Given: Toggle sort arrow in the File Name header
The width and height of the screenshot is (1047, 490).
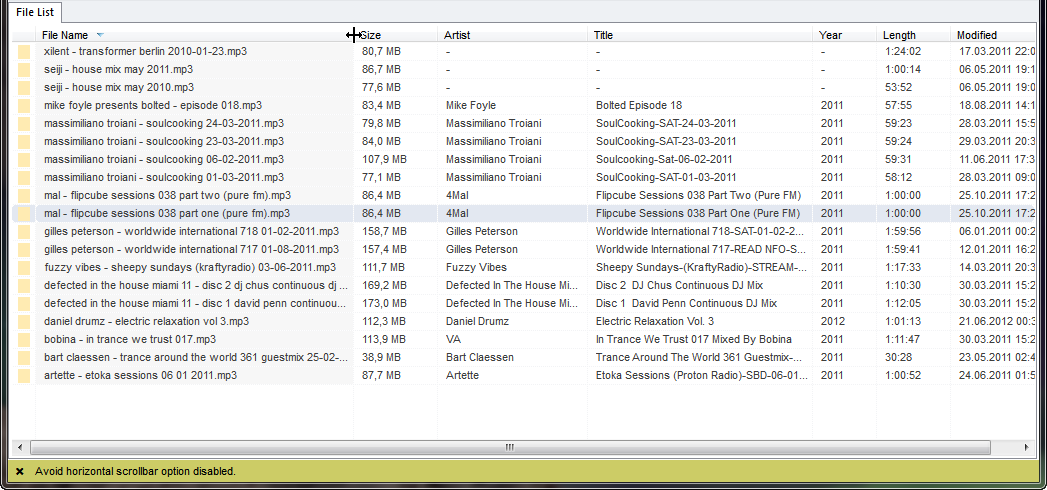Looking at the screenshot, I should 100,35.
